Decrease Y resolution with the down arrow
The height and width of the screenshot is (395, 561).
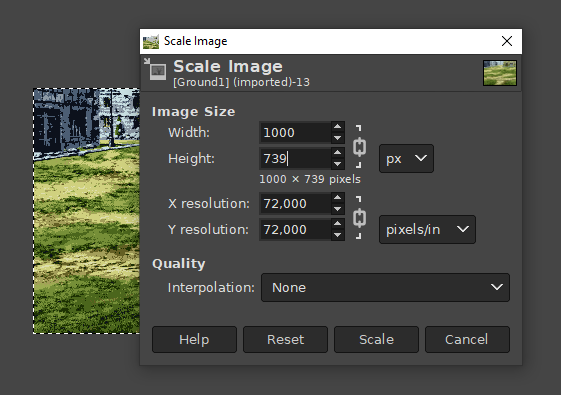337,235
